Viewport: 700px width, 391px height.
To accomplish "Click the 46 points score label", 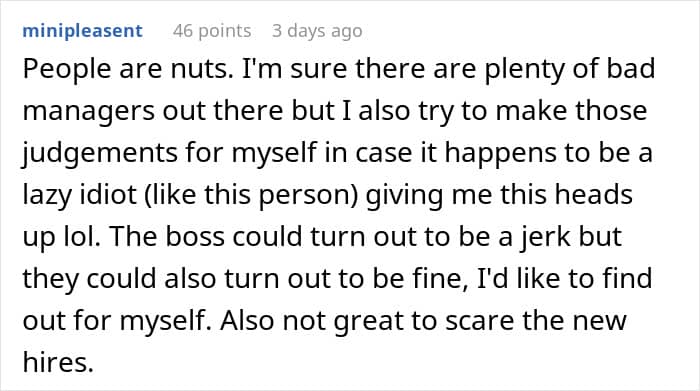I will pos(212,31).
